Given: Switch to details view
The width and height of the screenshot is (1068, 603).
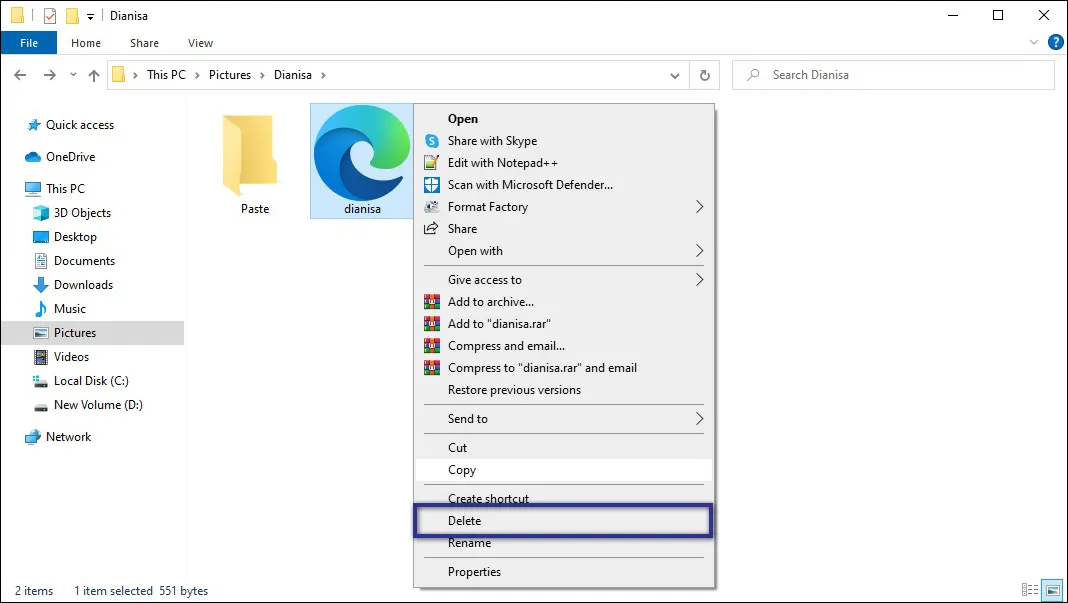Looking at the screenshot, I should click(1031, 590).
